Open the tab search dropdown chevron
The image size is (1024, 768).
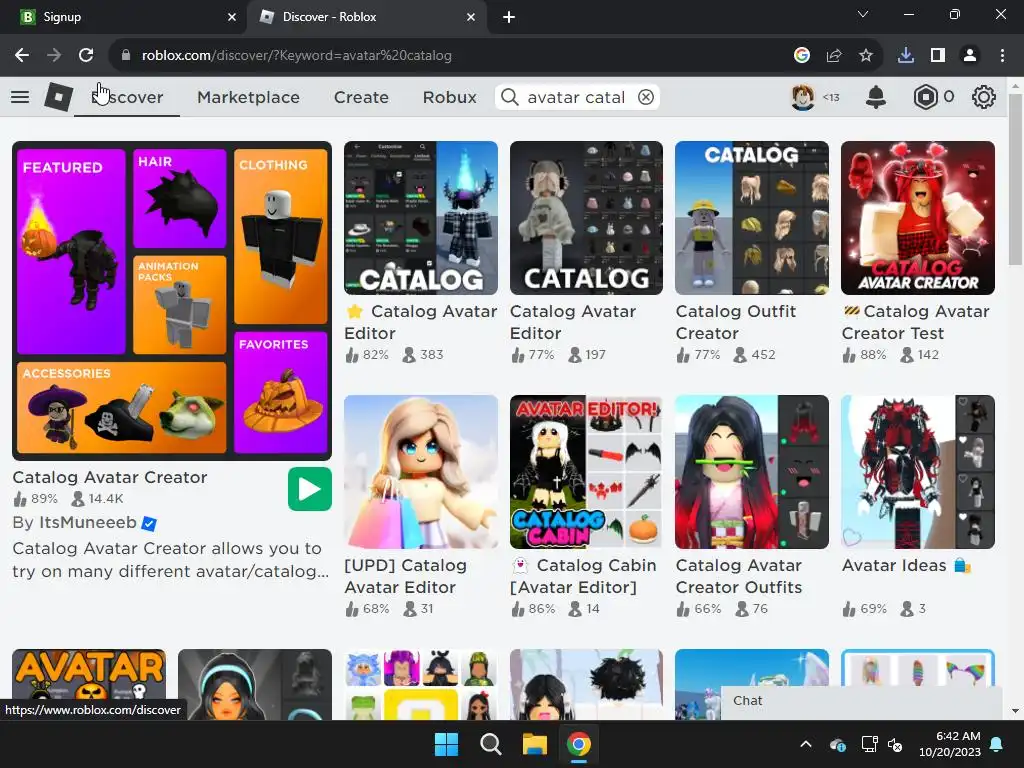863,14
